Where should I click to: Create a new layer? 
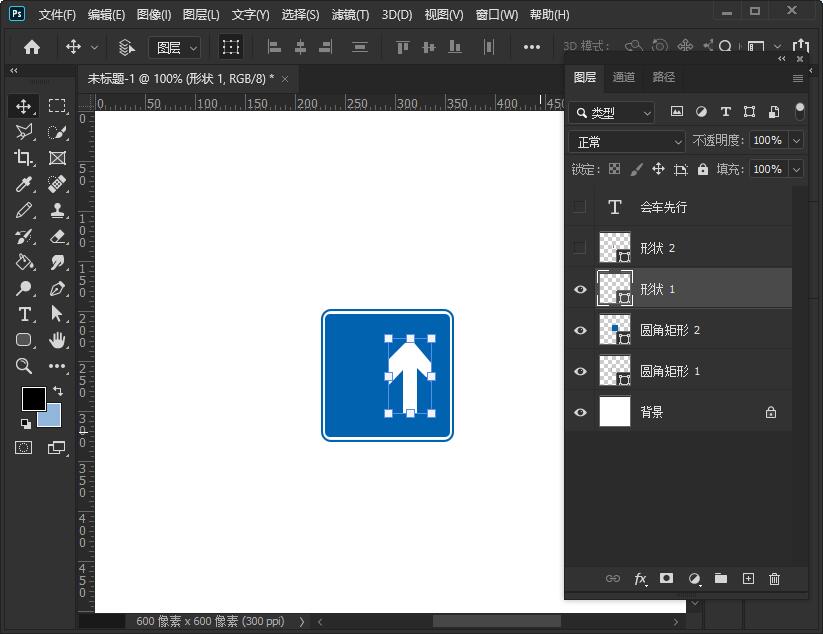tap(748, 578)
